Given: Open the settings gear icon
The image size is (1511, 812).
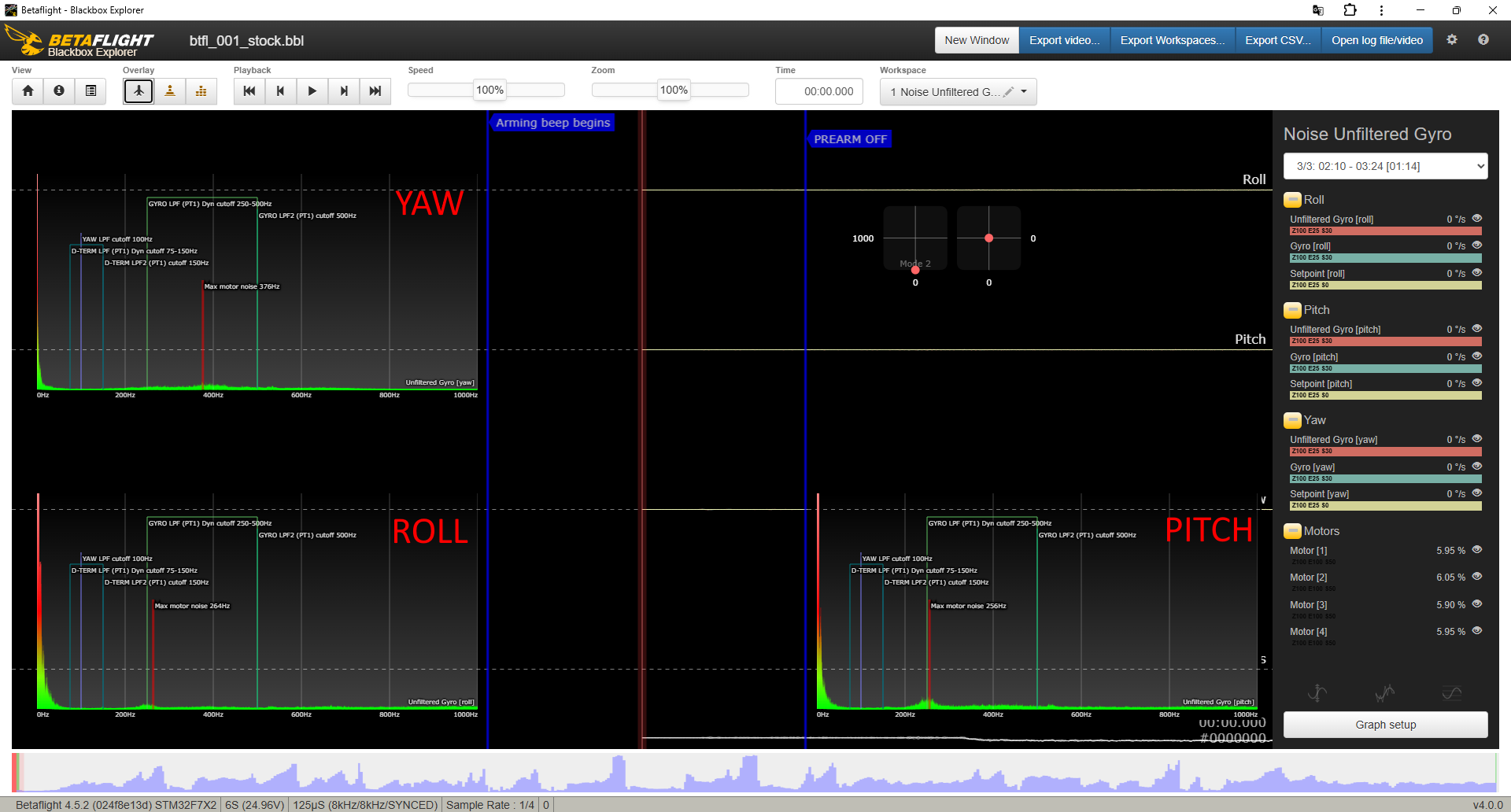Looking at the screenshot, I should tap(1452, 40).
